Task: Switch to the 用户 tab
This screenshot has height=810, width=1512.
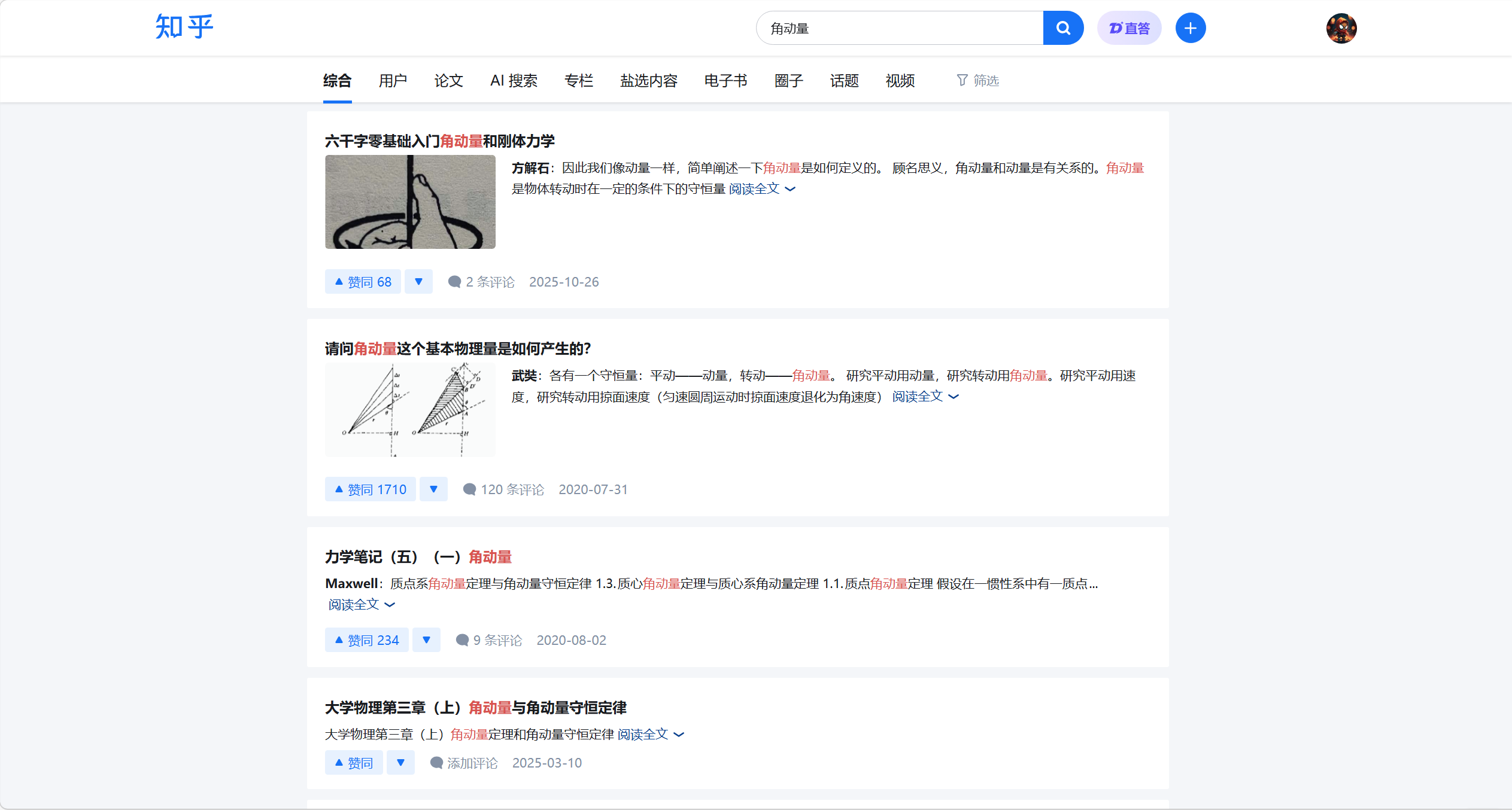Action: click(393, 81)
